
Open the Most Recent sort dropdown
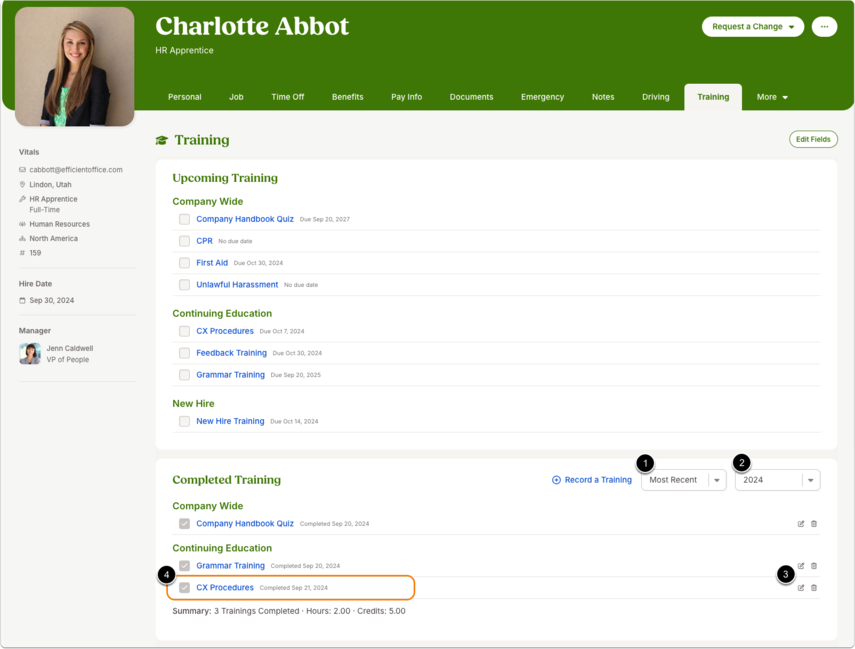tap(684, 480)
